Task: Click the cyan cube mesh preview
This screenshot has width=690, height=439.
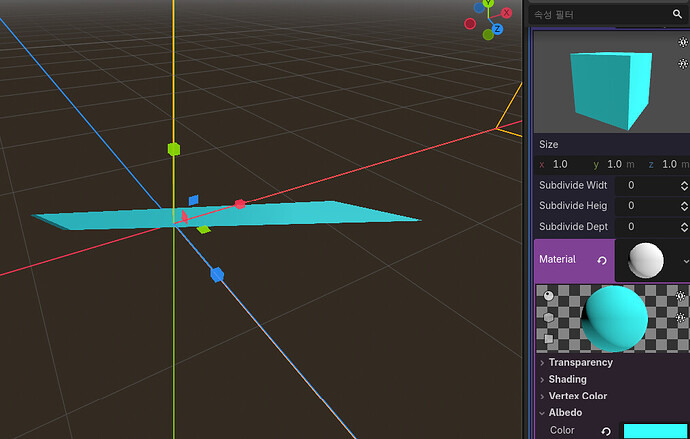Action: tap(611, 89)
